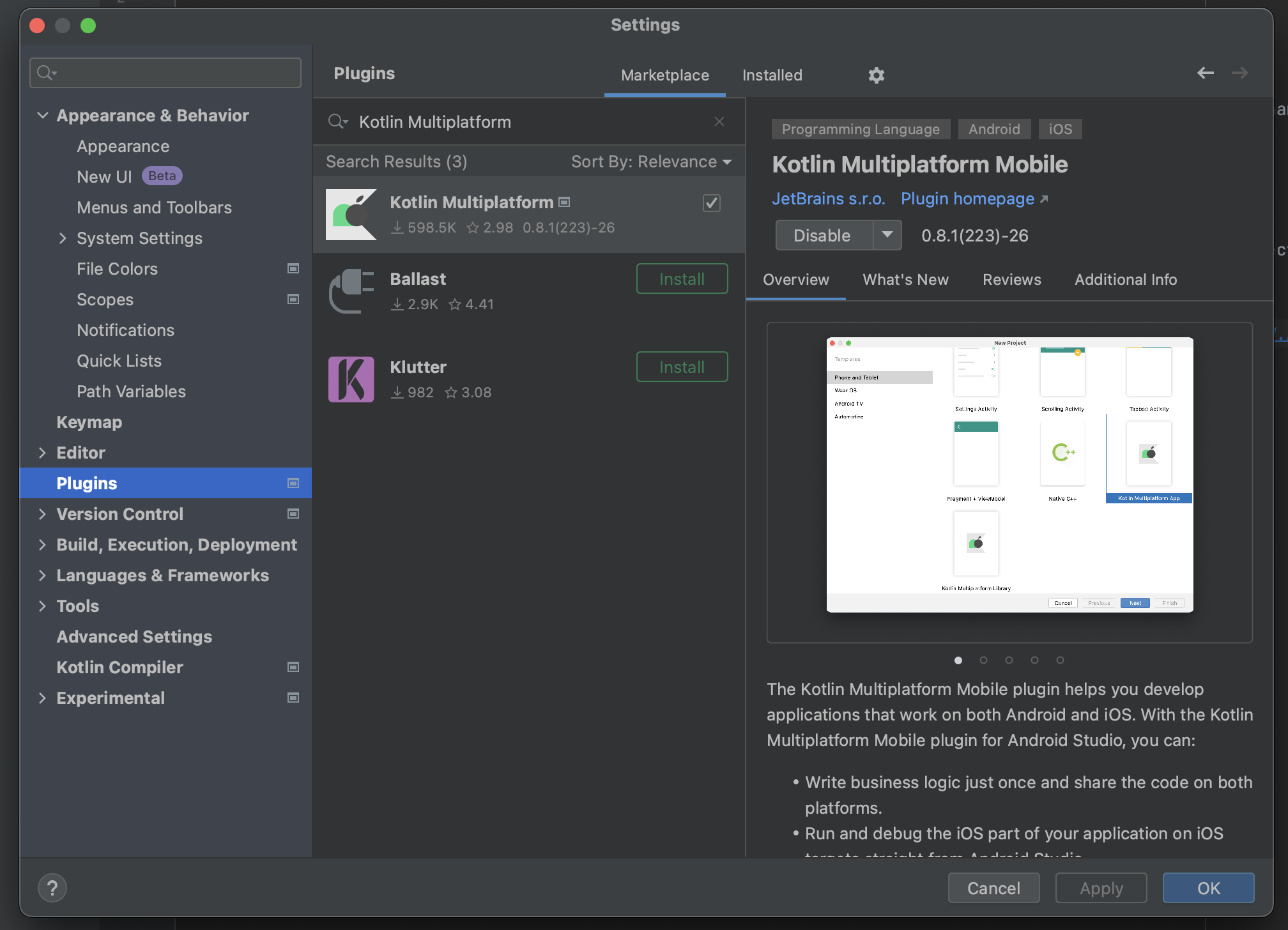This screenshot has width=1288, height=930.
Task: Open the Plugin homepage link
Action: pyautogui.click(x=967, y=199)
